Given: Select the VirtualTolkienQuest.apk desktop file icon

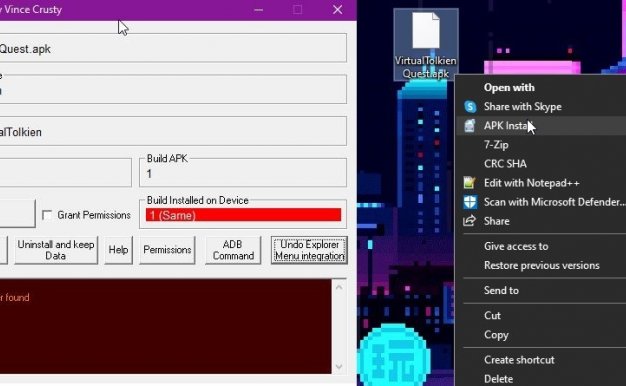Looking at the screenshot, I should pos(426,44).
